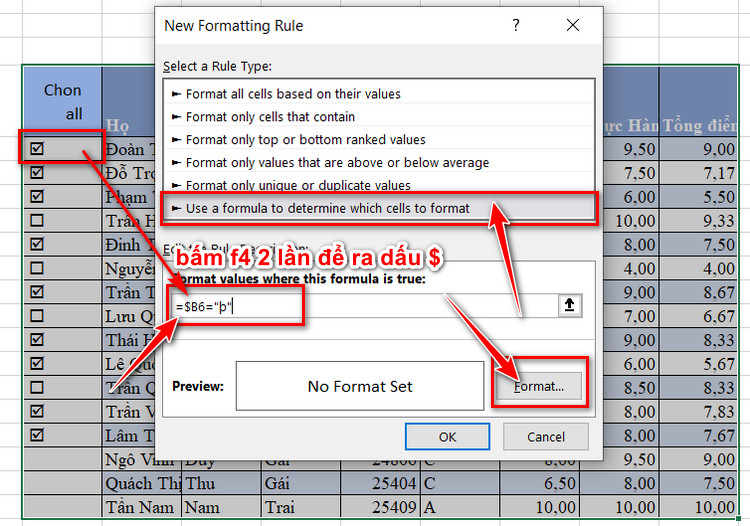Toggle the checkbox beside Lâm T
This screenshot has height=526, width=750.
(x=37, y=435)
